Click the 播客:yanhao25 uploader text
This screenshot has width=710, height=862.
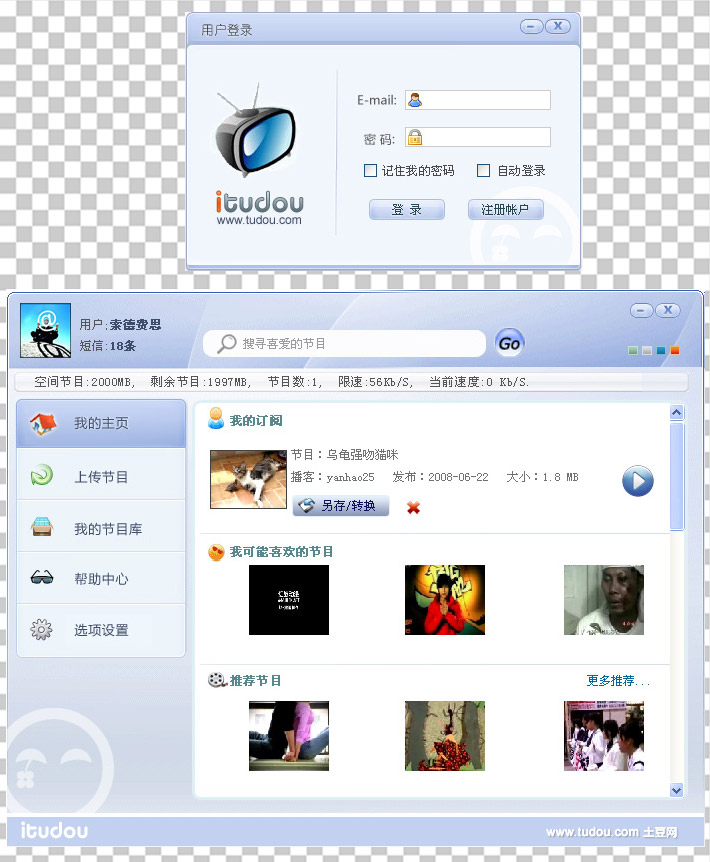click(x=332, y=477)
